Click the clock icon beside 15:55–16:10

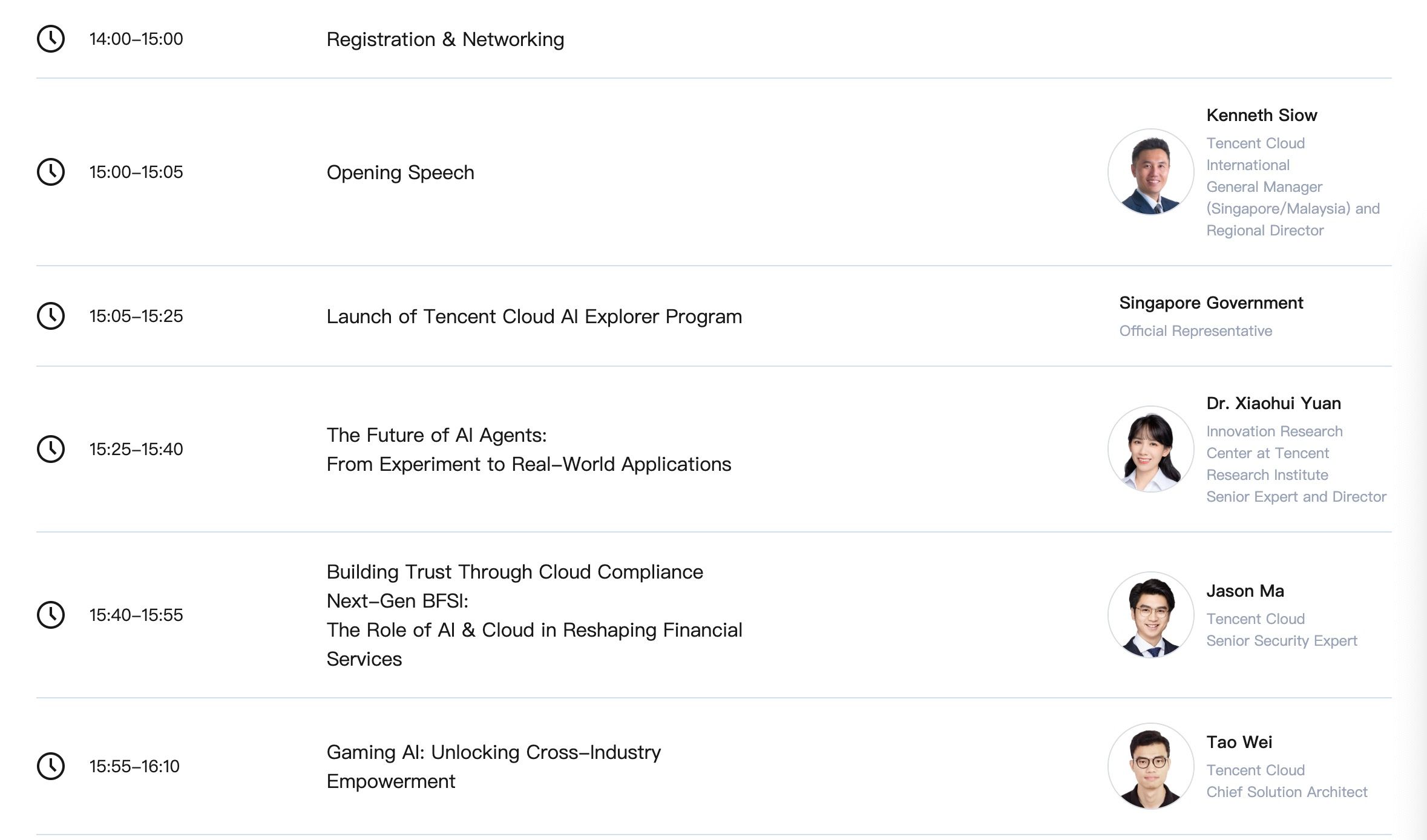click(51, 766)
